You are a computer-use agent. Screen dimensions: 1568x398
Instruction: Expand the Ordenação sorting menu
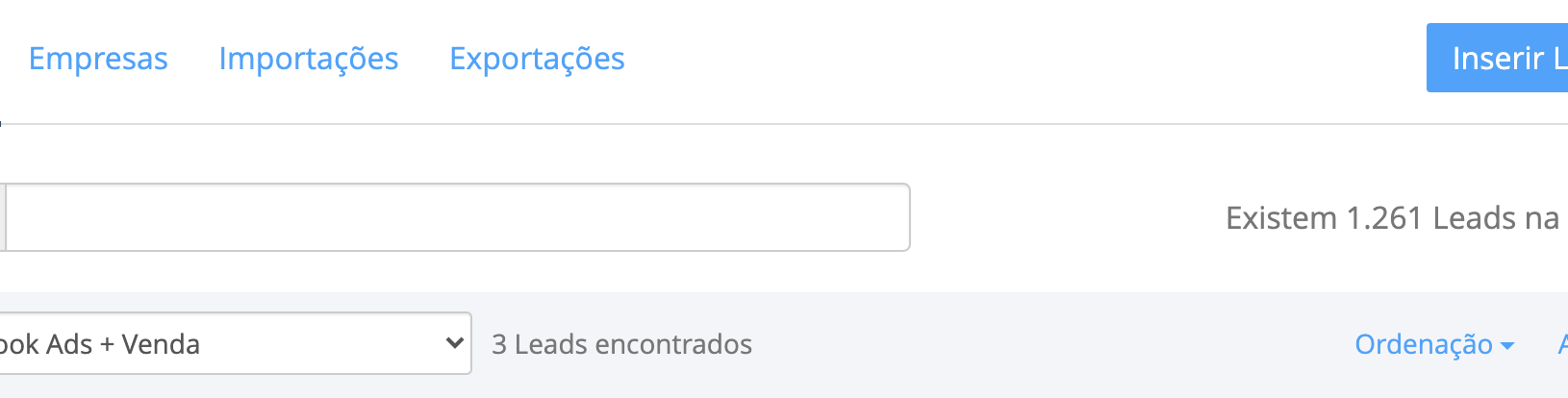[1434, 344]
